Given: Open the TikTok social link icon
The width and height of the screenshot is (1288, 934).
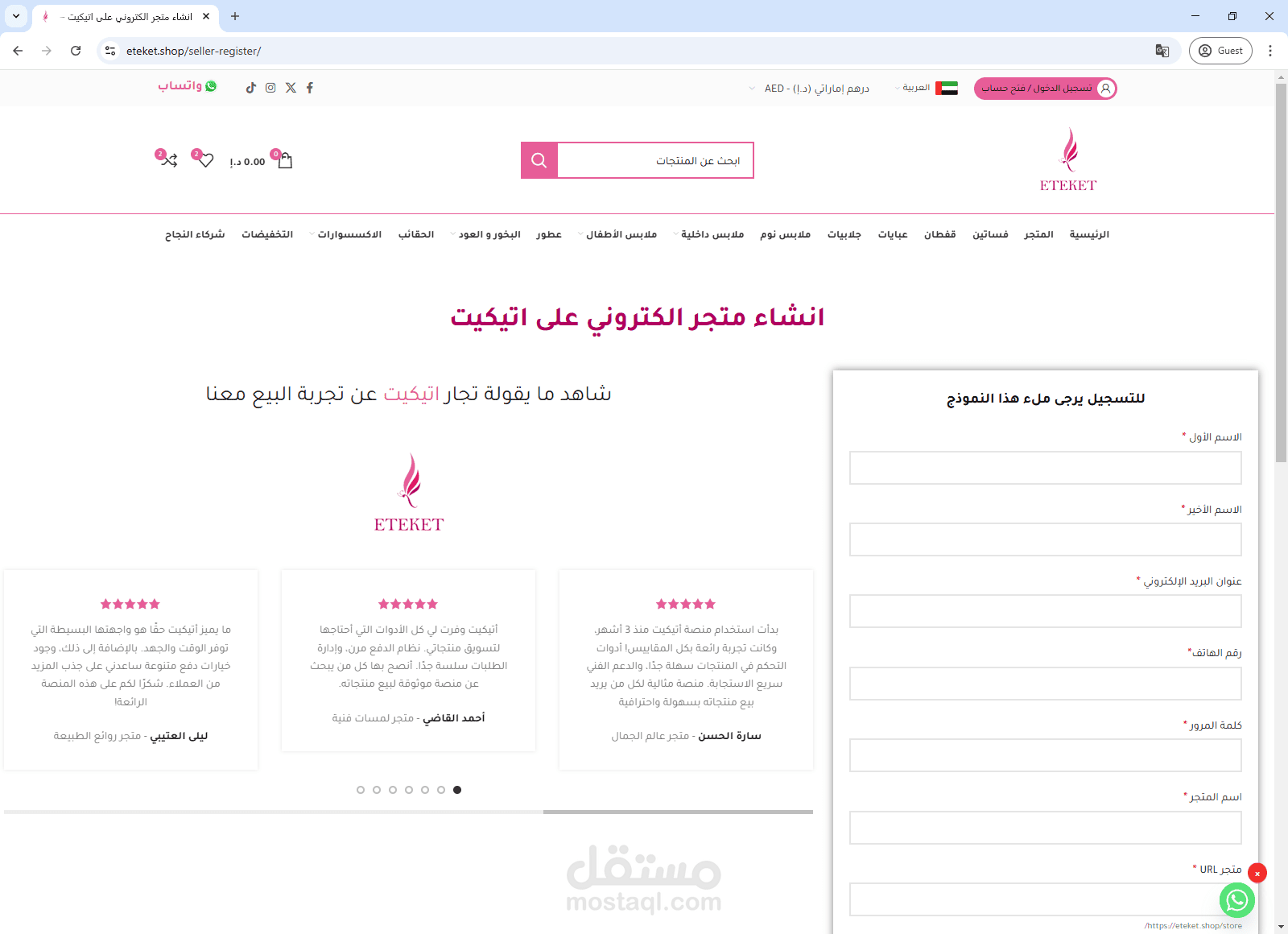Looking at the screenshot, I should [250, 88].
